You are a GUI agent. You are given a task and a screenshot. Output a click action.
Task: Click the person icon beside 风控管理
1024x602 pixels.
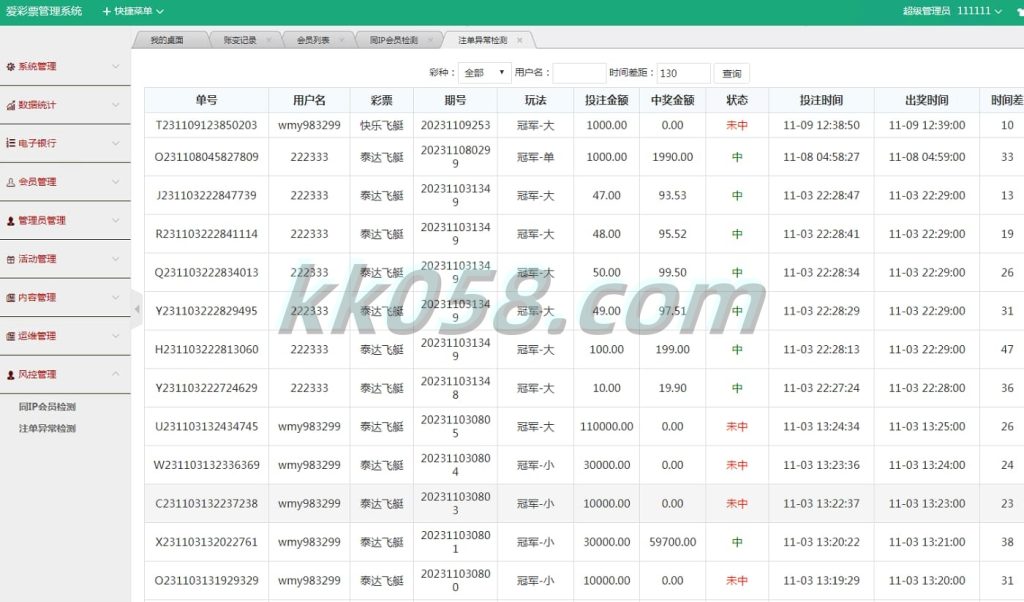tap(10, 375)
